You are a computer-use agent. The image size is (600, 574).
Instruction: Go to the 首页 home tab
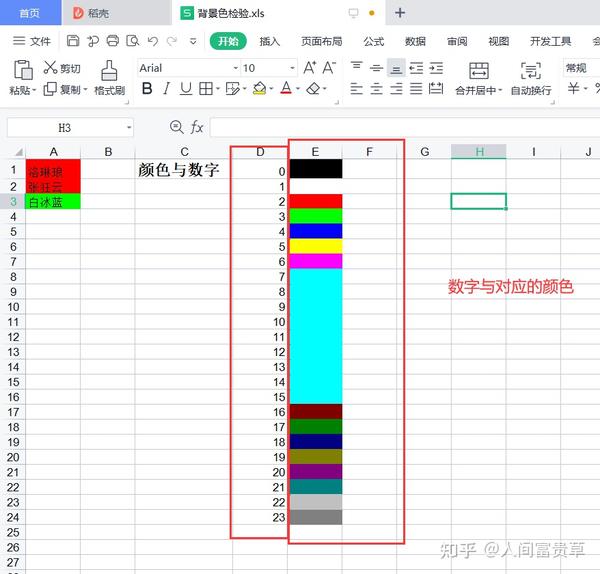pos(30,13)
